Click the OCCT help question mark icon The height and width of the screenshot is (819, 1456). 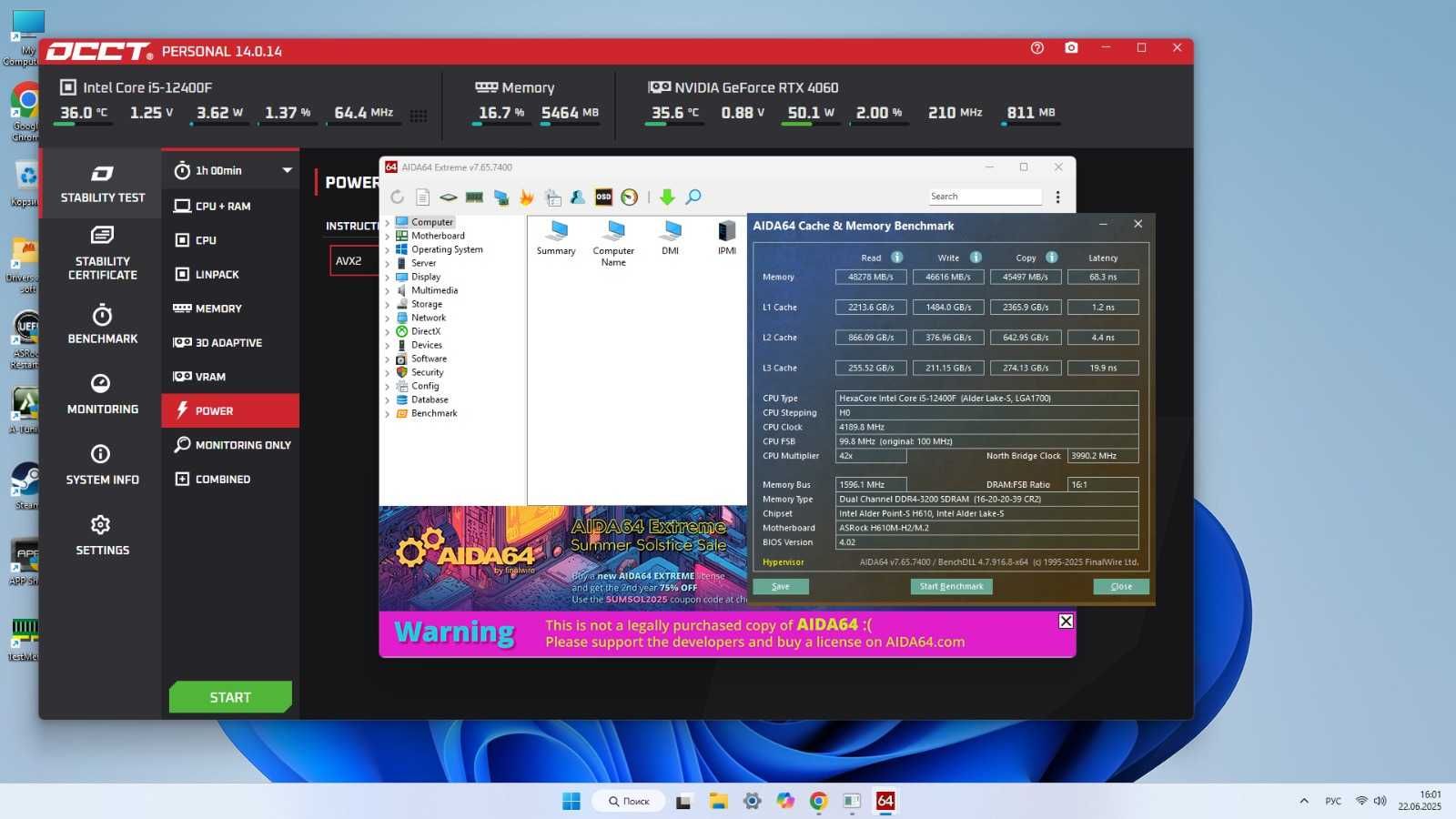[1036, 48]
